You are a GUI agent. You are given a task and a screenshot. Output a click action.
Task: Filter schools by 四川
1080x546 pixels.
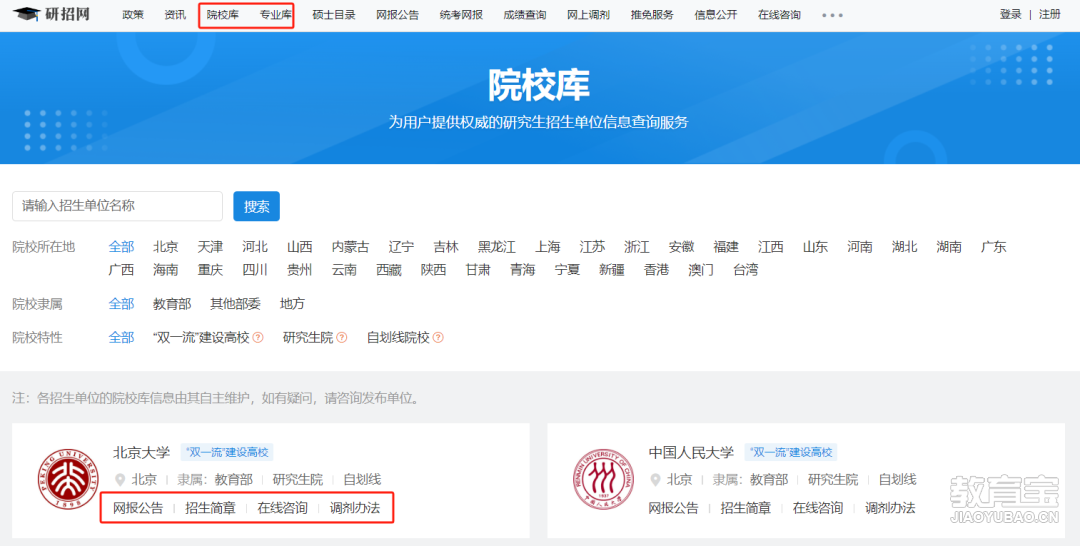(x=255, y=269)
